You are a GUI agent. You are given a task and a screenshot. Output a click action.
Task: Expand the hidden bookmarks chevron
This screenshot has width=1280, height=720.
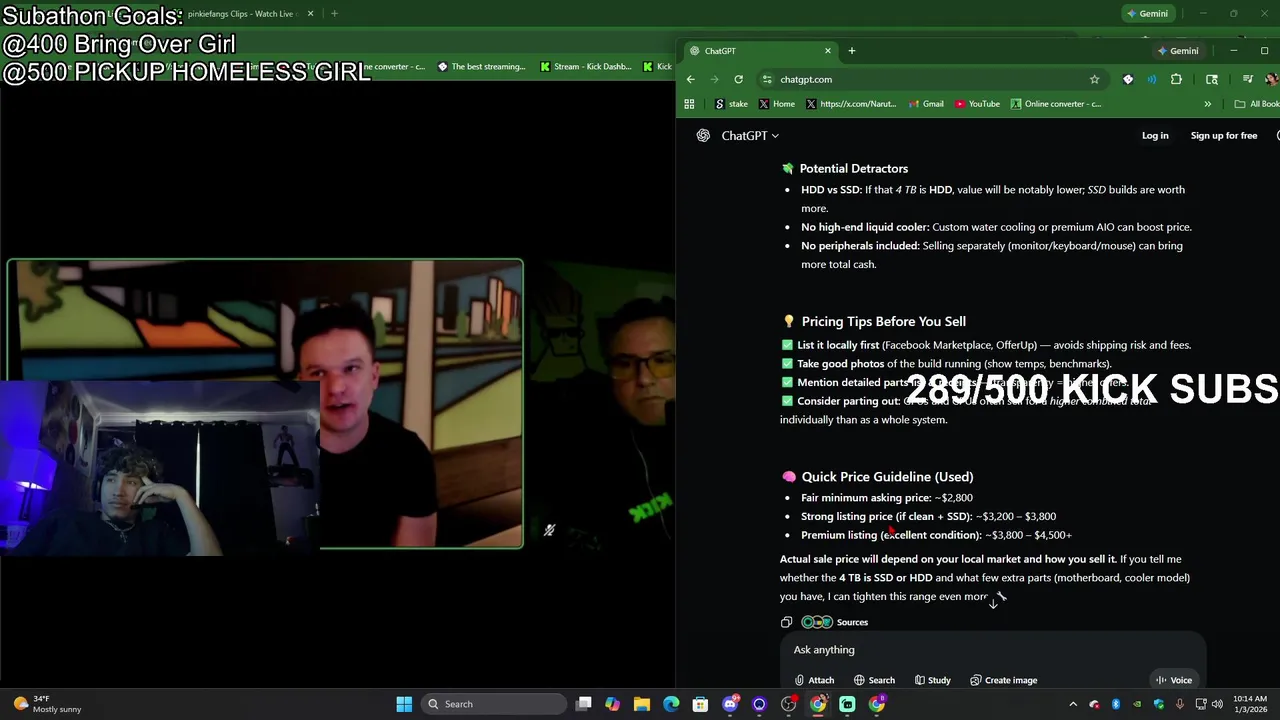pos(1207,104)
